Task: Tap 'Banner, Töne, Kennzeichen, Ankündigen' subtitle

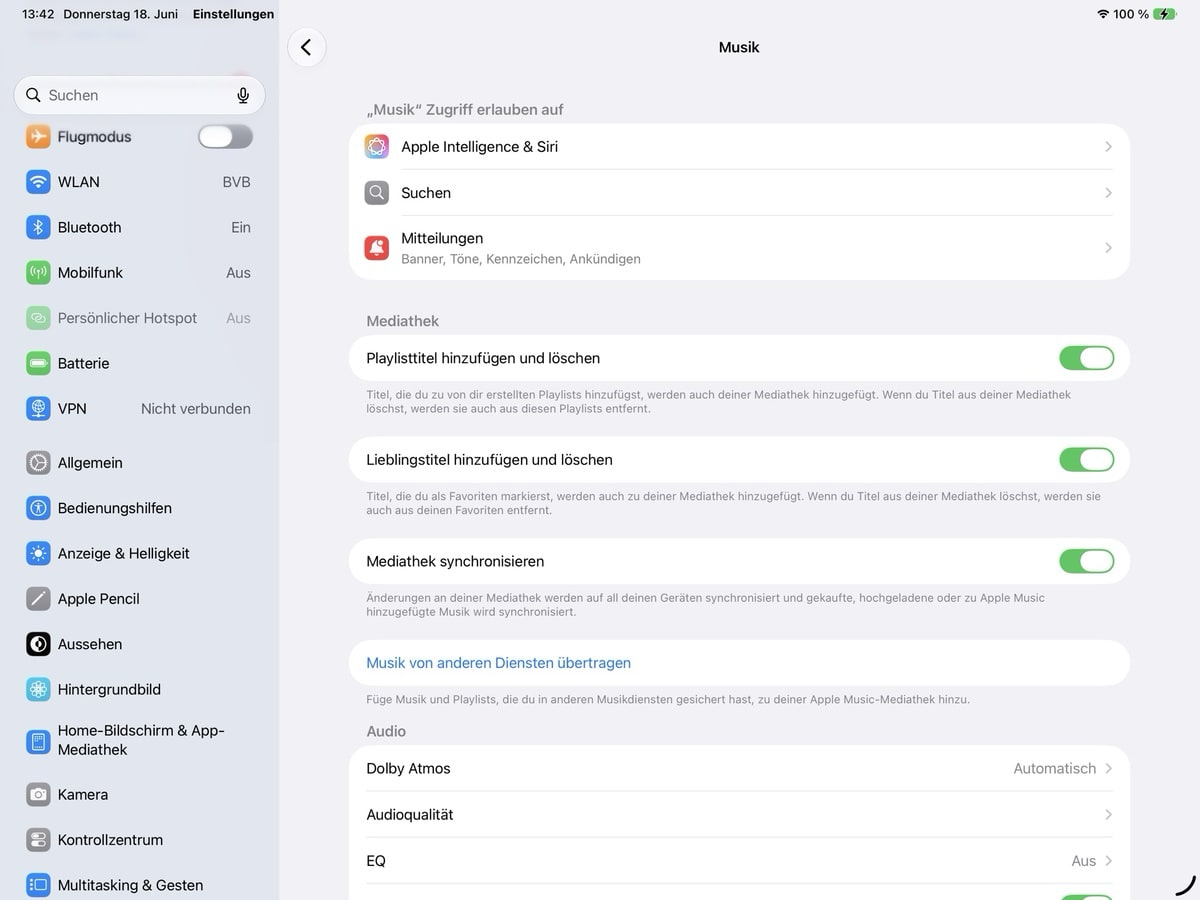Action: click(521, 259)
